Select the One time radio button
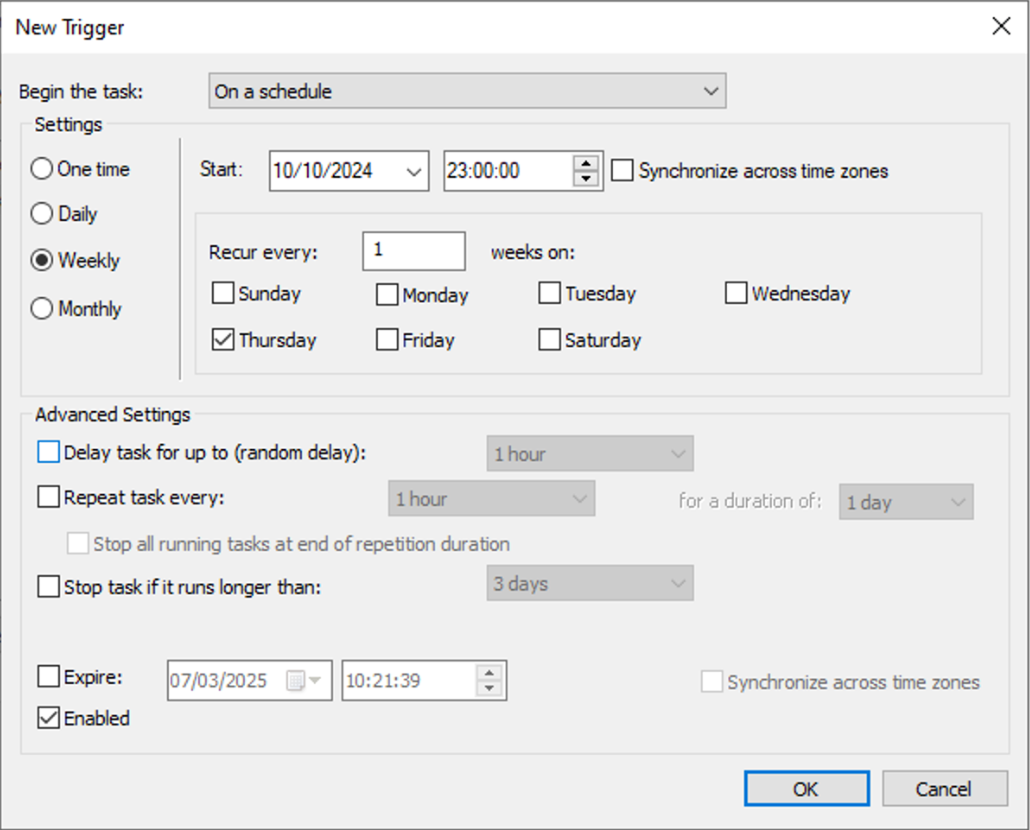 pyautogui.click(x=42, y=169)
